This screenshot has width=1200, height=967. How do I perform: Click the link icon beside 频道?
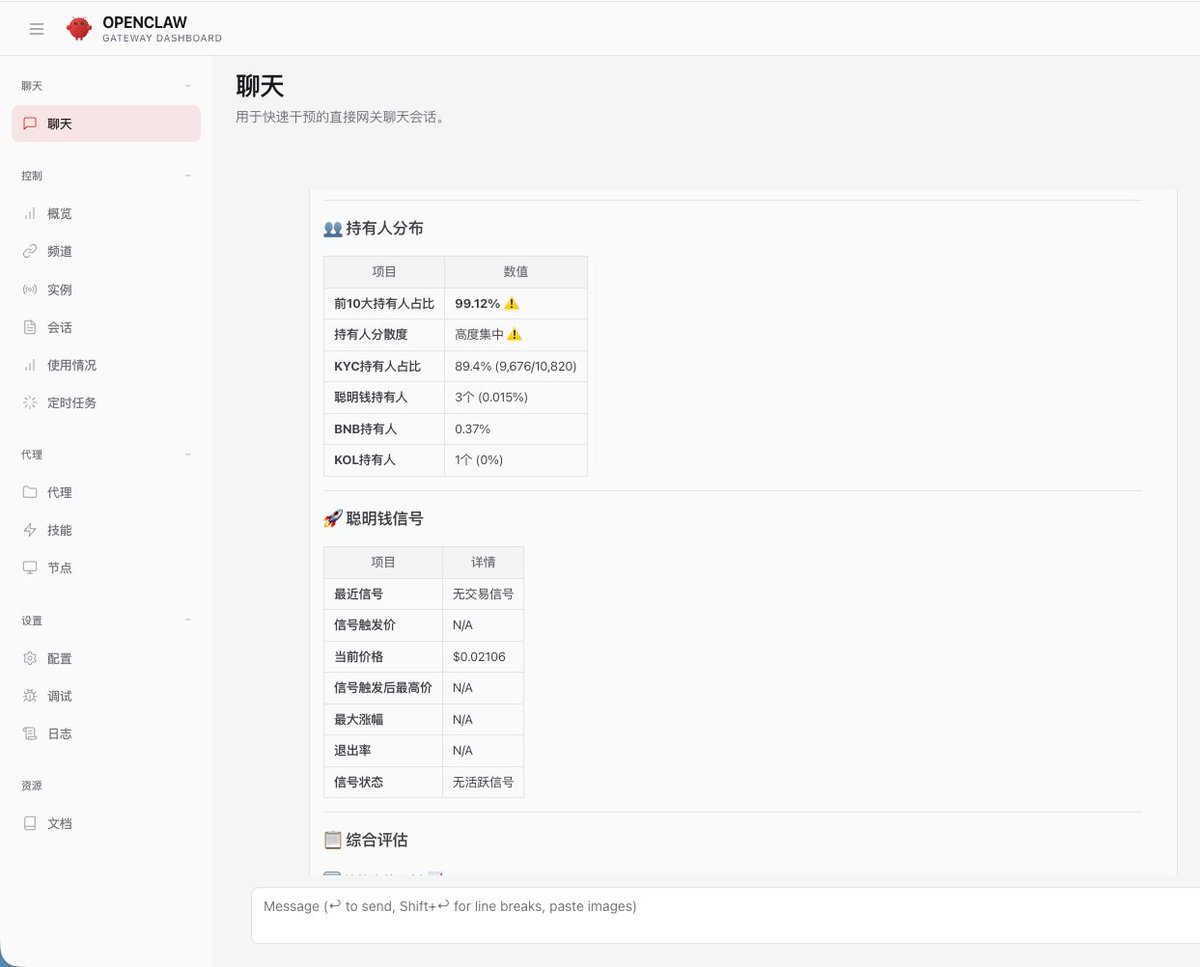click(x=30, y=252)
